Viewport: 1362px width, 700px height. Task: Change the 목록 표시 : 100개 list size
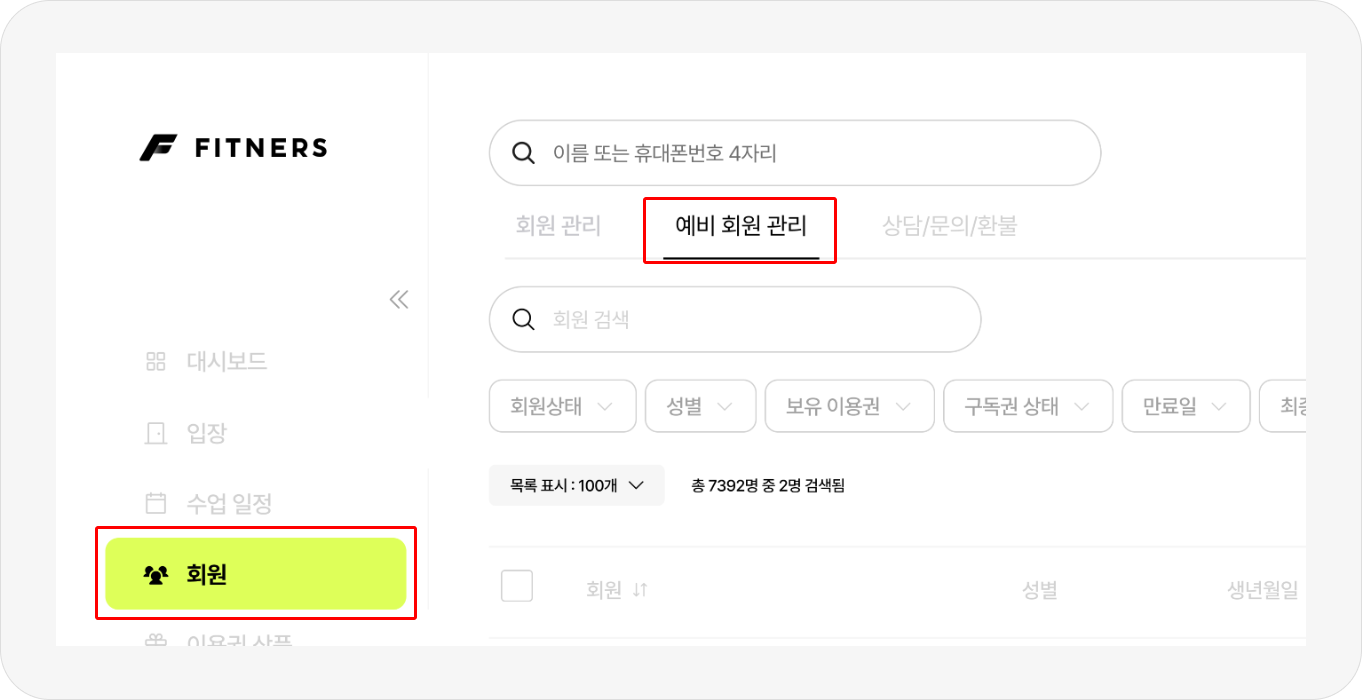point(576,486)
